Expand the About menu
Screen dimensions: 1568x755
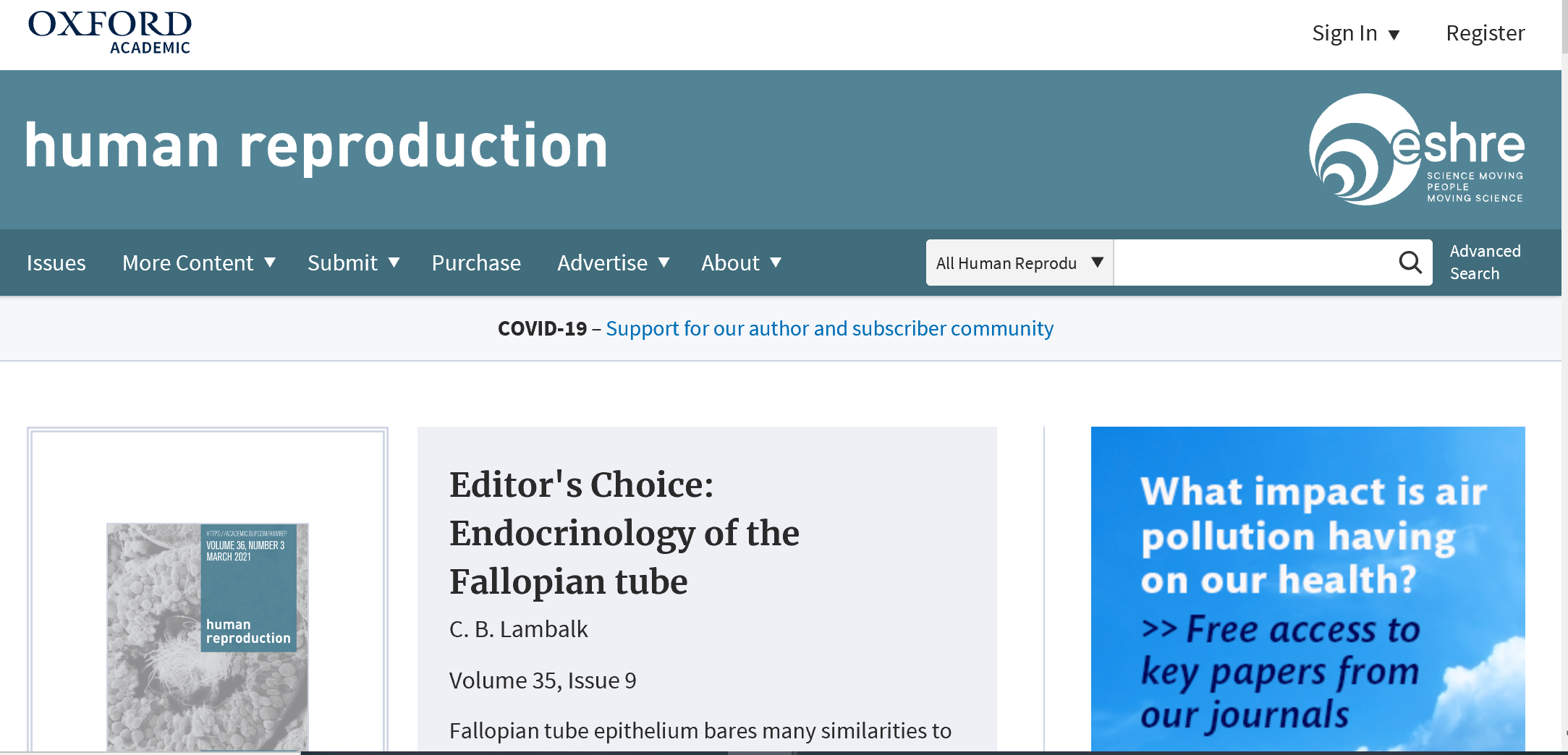pos(742,263)
